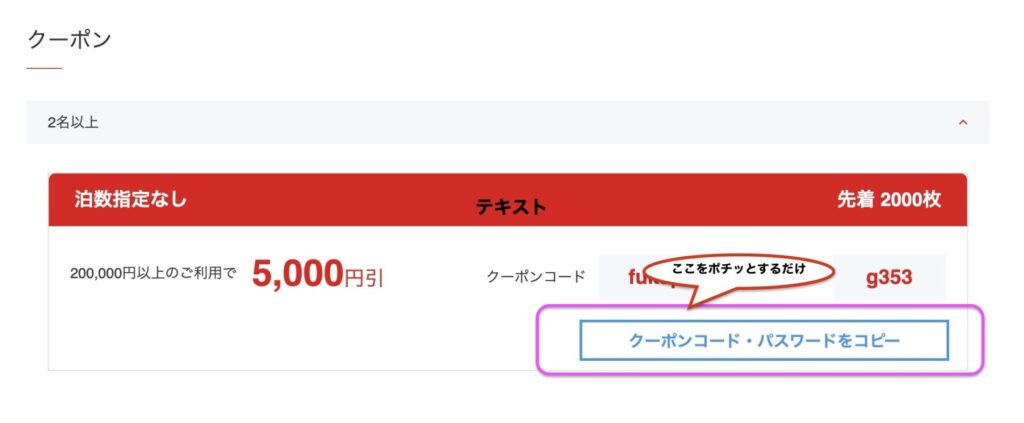Click the 5,000円引 discount amount
Viewport: 1024px width, 423px height.
317,275
